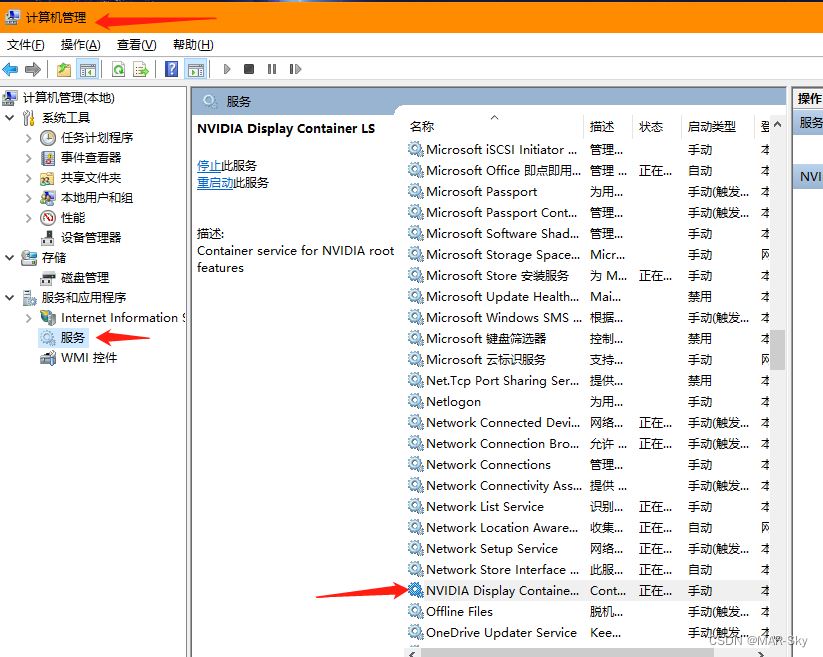Select Microsoft Windows SMS service row
Viewport: 823px width, 657px height.
coord(588,317)
